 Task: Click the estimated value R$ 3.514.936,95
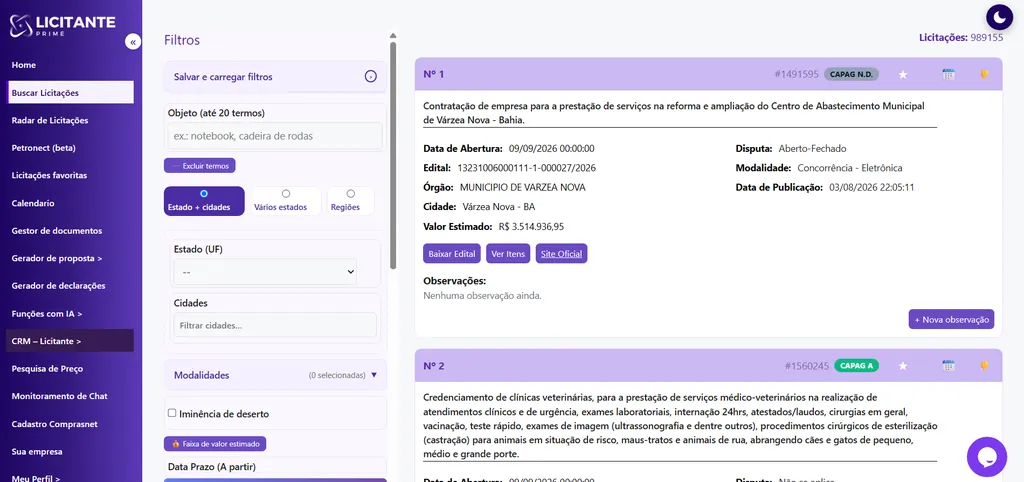(531, 227)
